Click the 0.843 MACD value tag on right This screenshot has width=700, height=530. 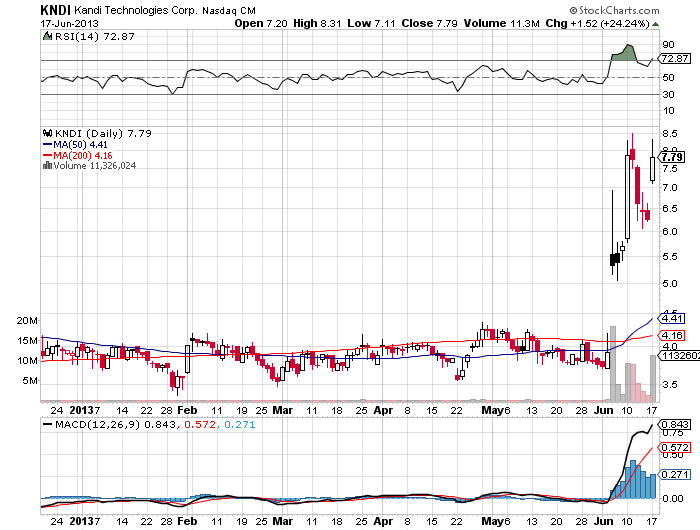tap(675, 425)
